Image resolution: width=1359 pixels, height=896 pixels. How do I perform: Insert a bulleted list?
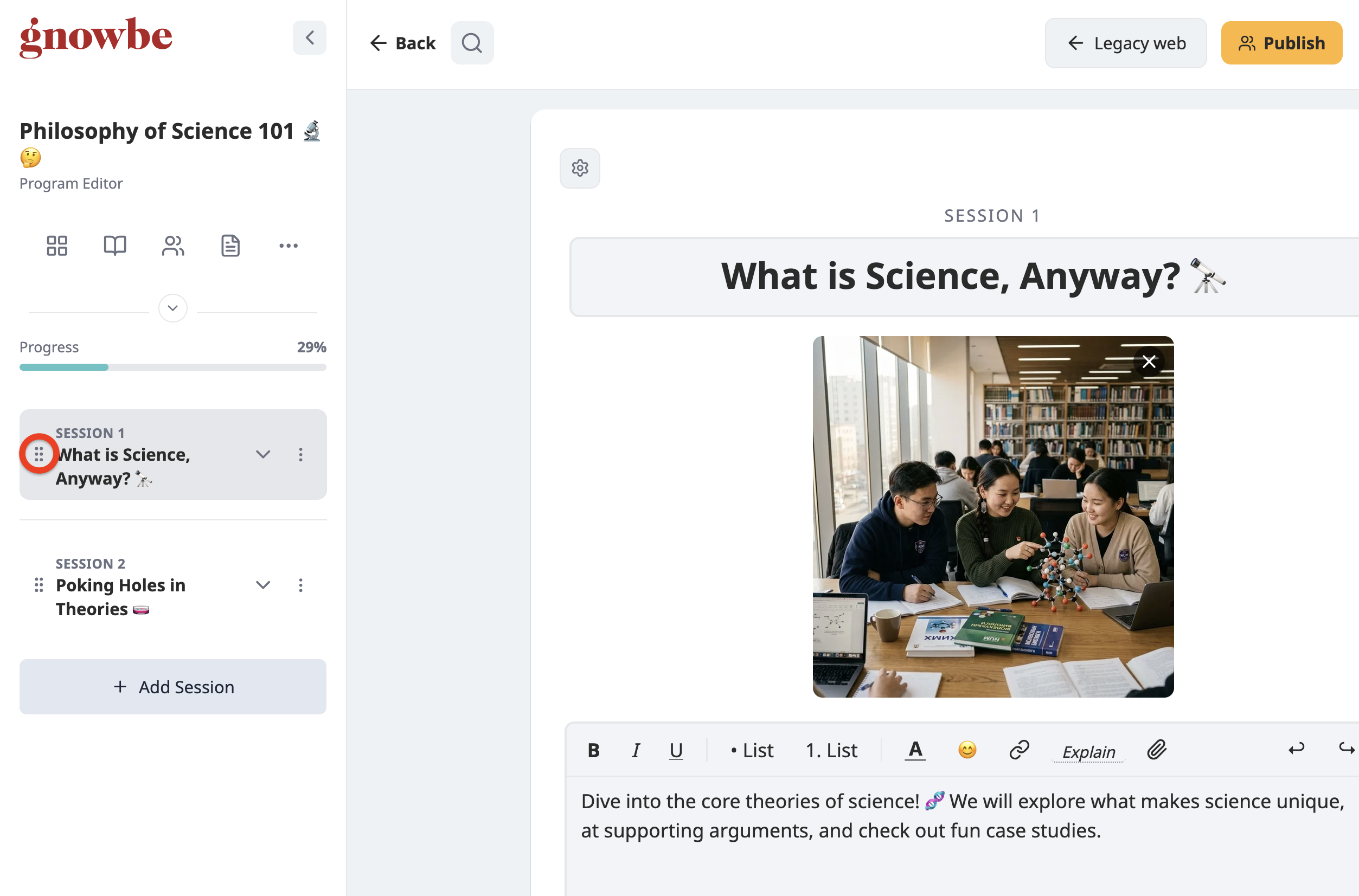pyautogui.click(x=752, y=750)
